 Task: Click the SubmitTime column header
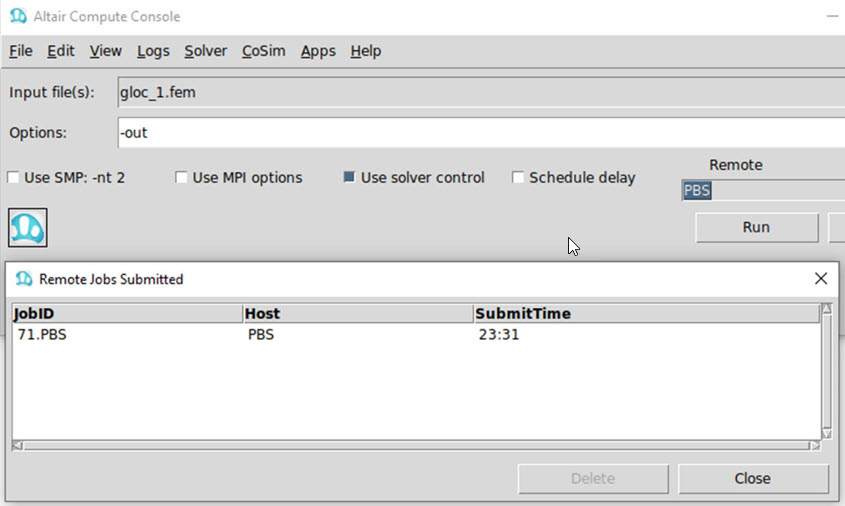pyautogui.click(x=647, y=314)
